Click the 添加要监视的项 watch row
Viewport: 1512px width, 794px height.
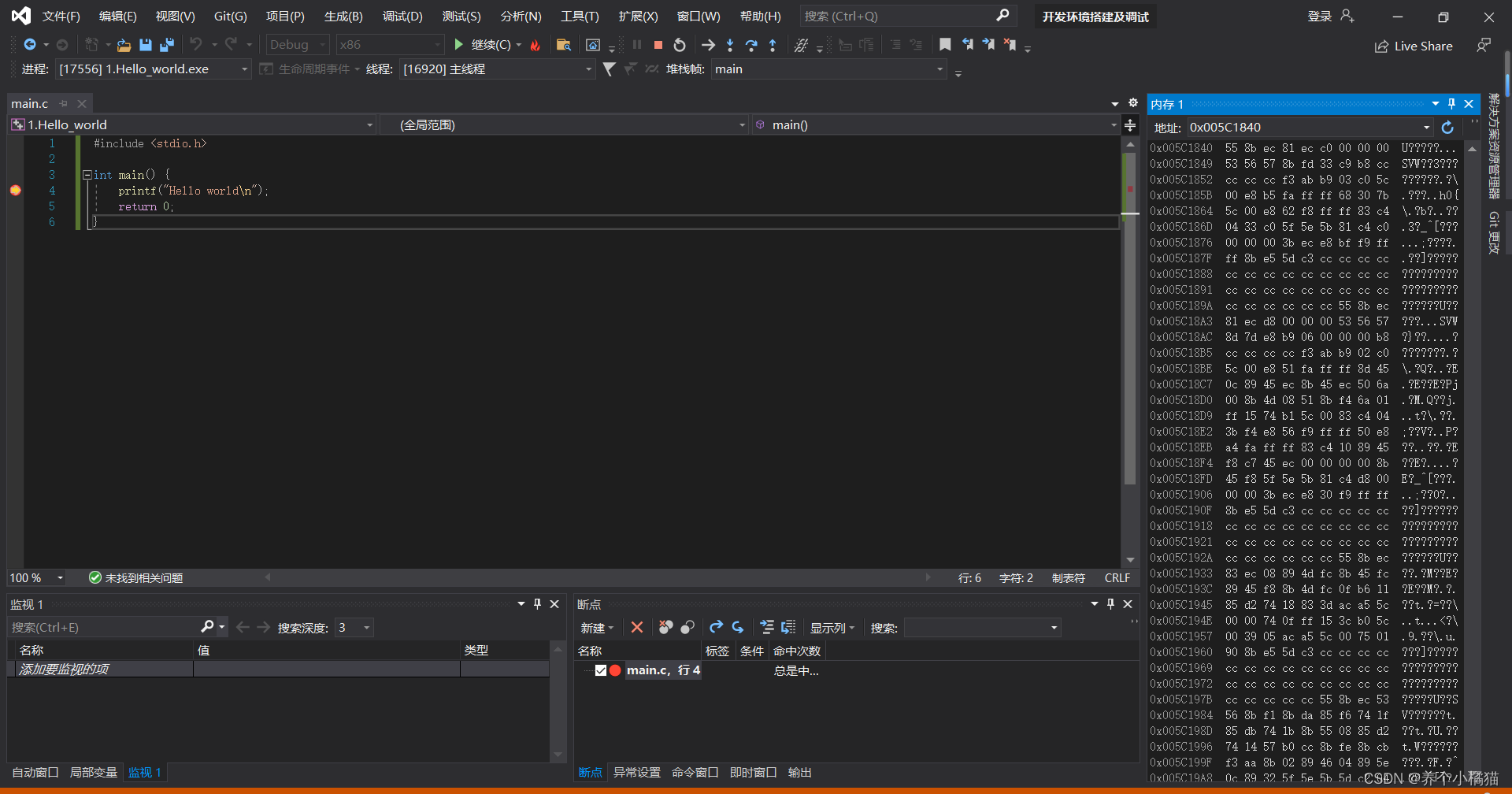(278, 669)
